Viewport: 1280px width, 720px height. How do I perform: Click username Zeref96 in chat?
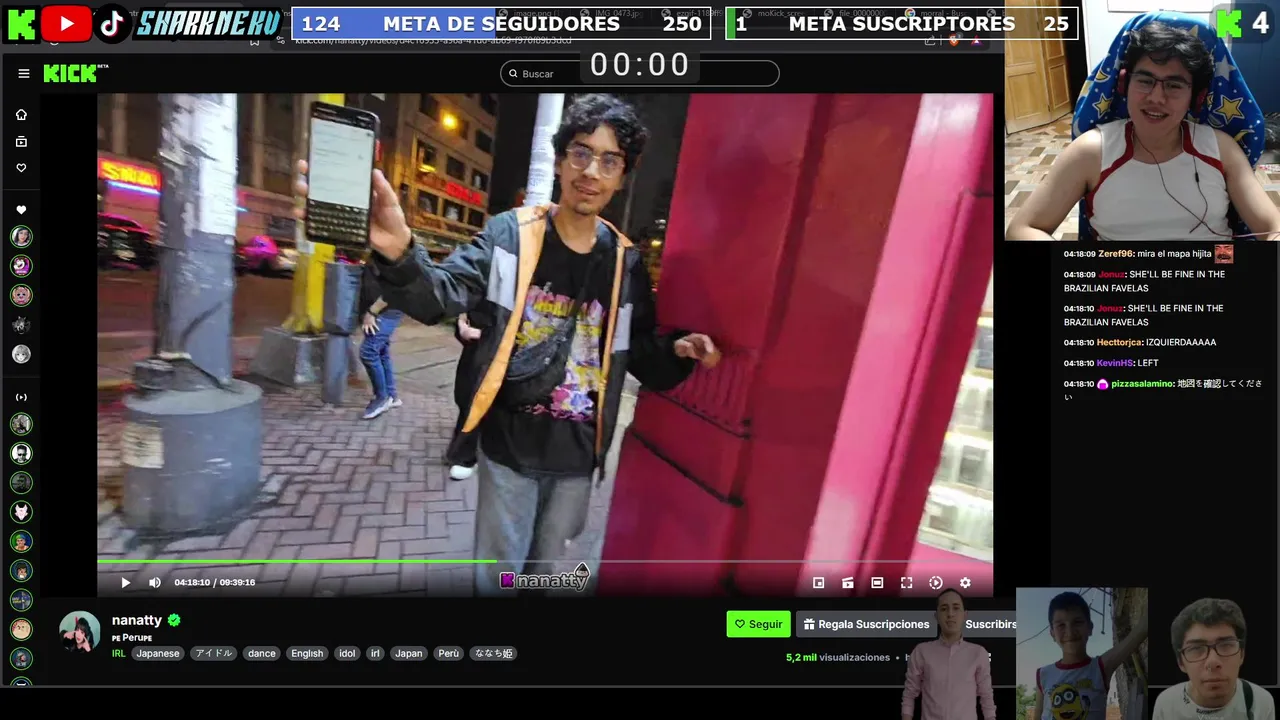(1116, 254)
